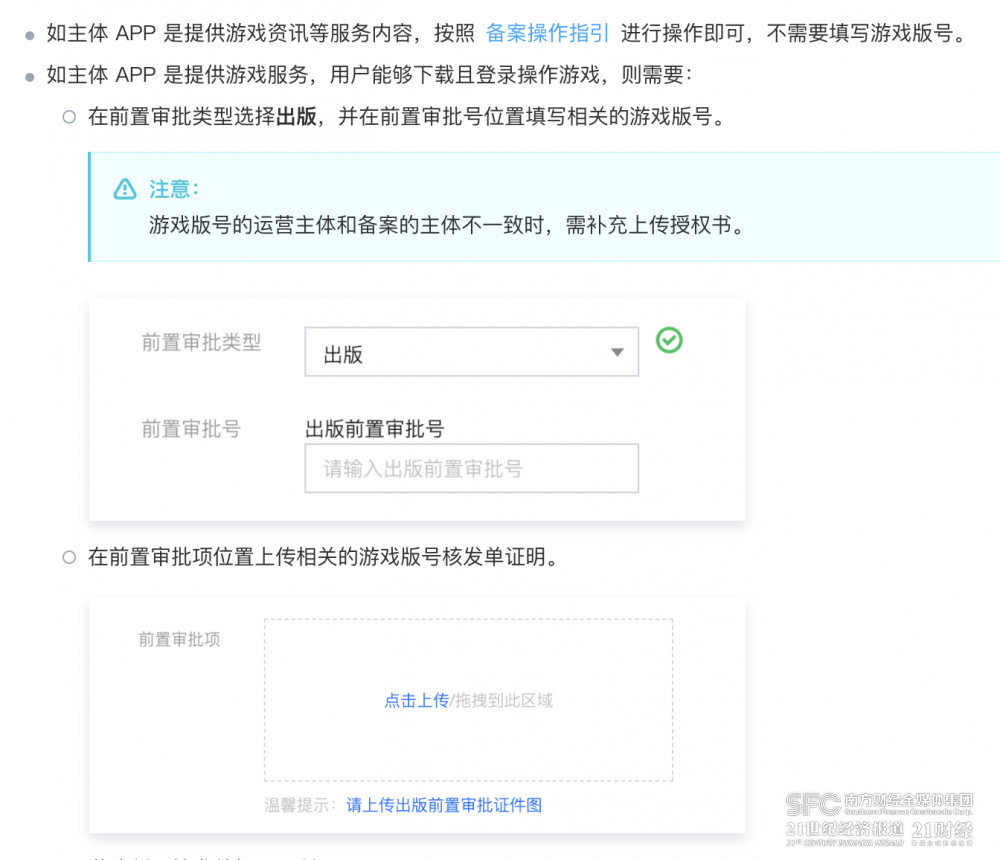Click the blue warning triangle icon beside 注意
1000x860 pixels.
pos(124,189)
